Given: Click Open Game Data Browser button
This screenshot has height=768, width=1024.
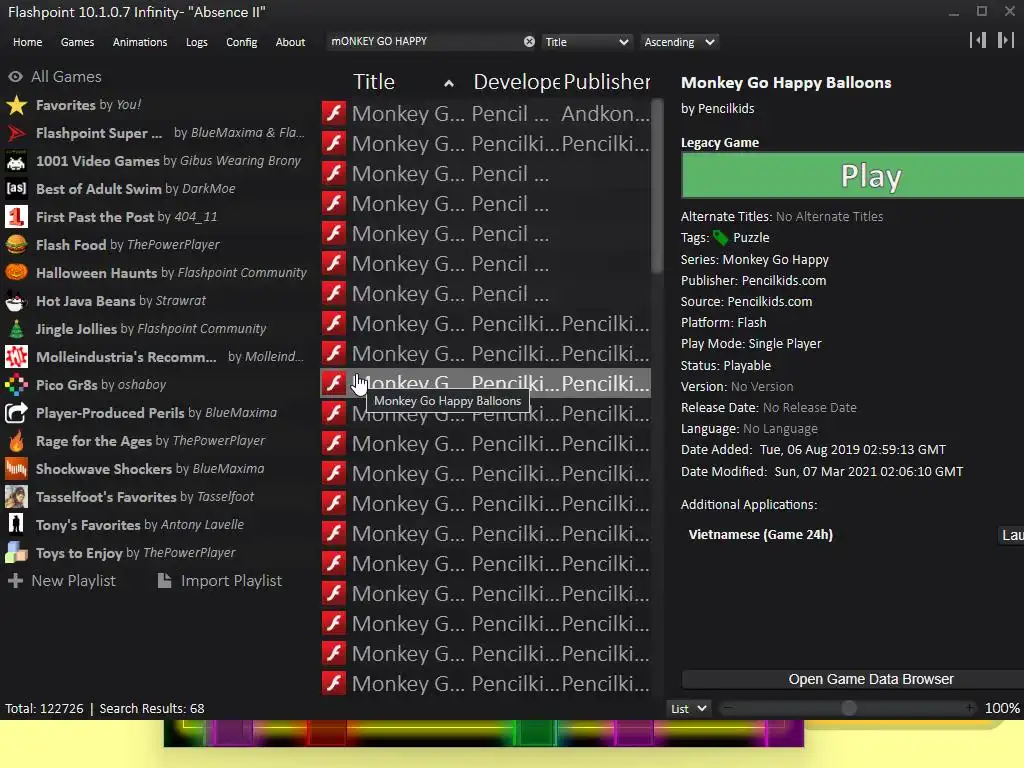Looking at the screenshot, I should coord(853,679).
